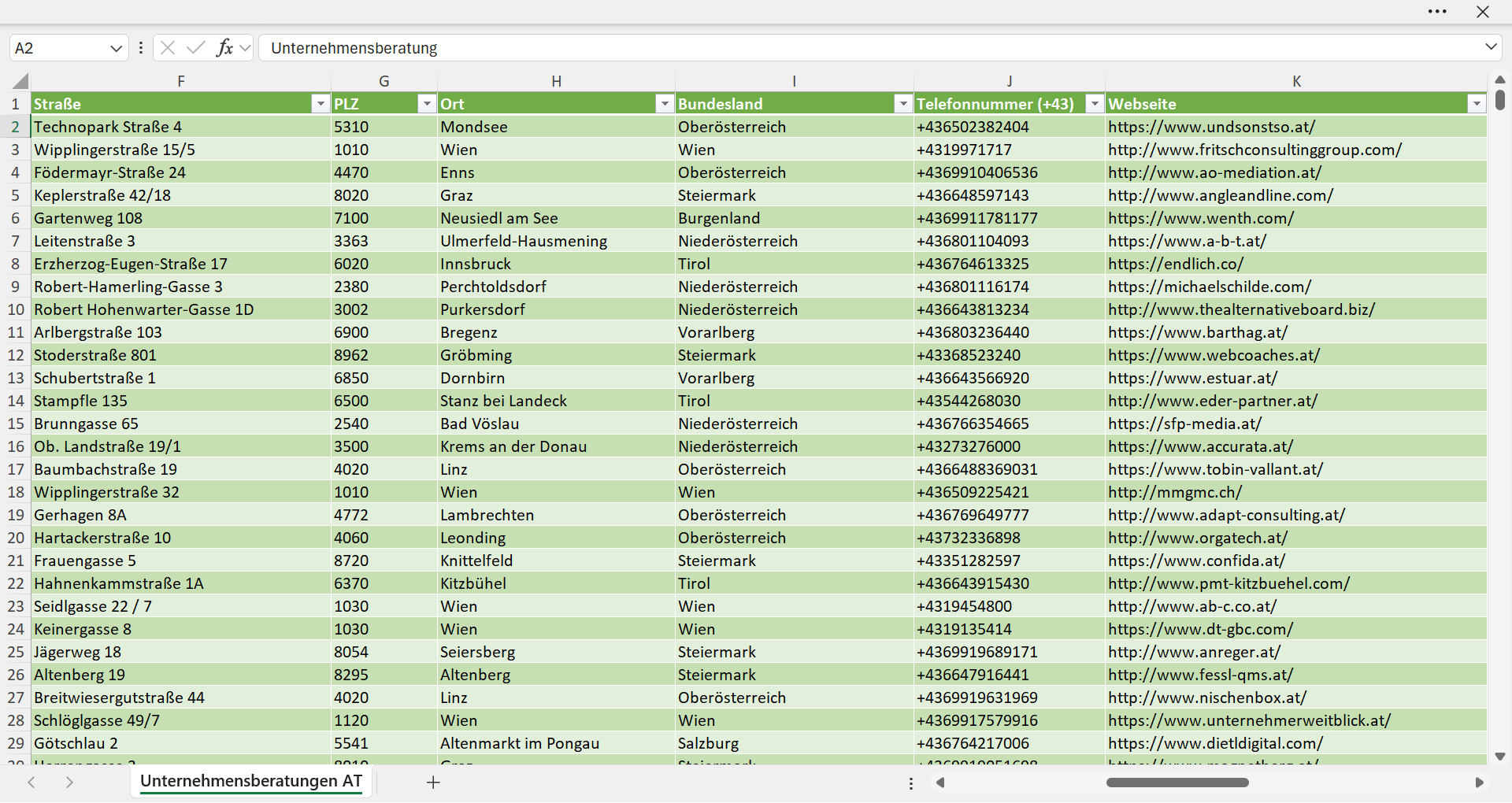Click the Bundesland cell Salzburg
Screen dimensions: 1512x803
click(794, 743)
